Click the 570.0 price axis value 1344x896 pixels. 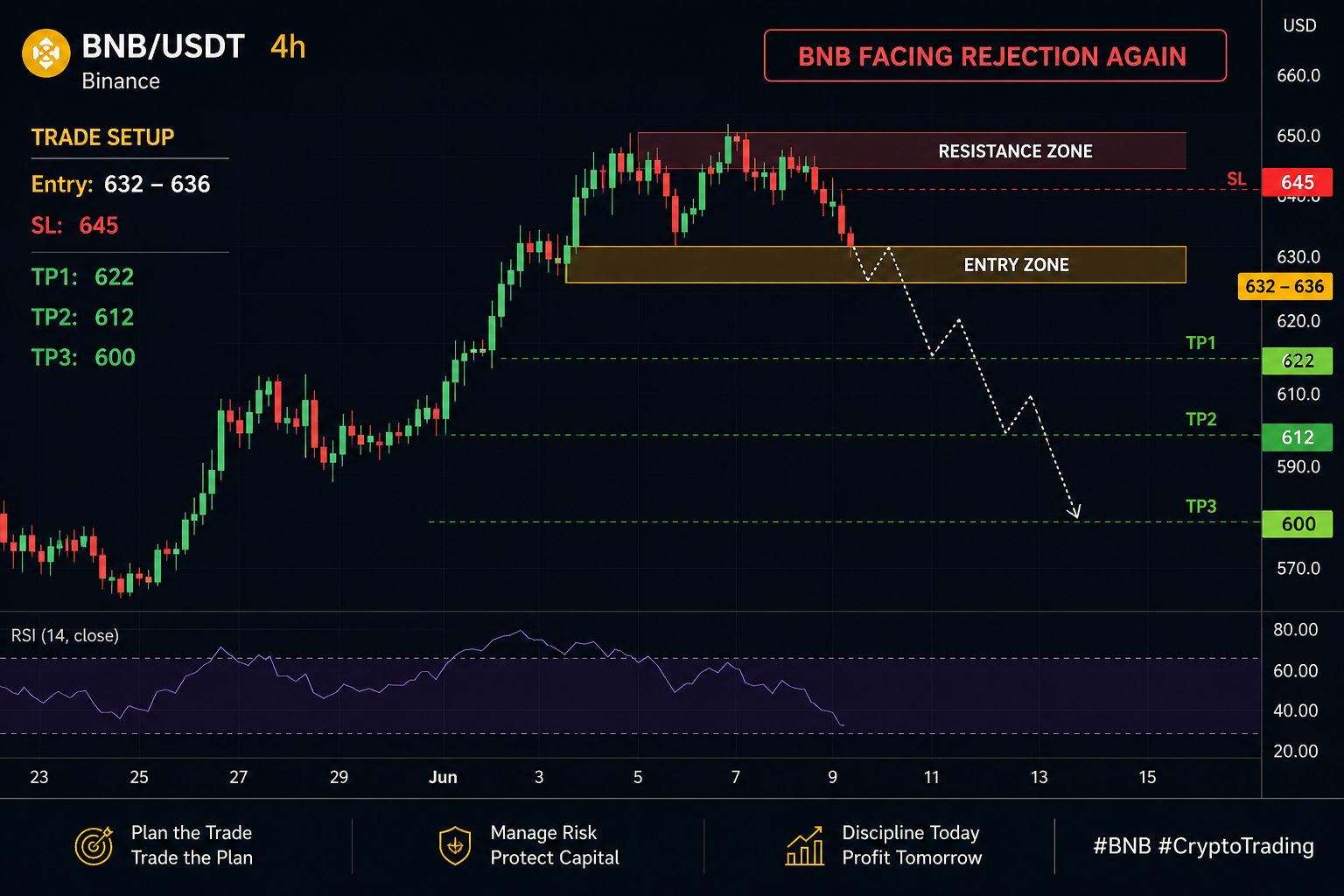click(x=1298, y=568)
